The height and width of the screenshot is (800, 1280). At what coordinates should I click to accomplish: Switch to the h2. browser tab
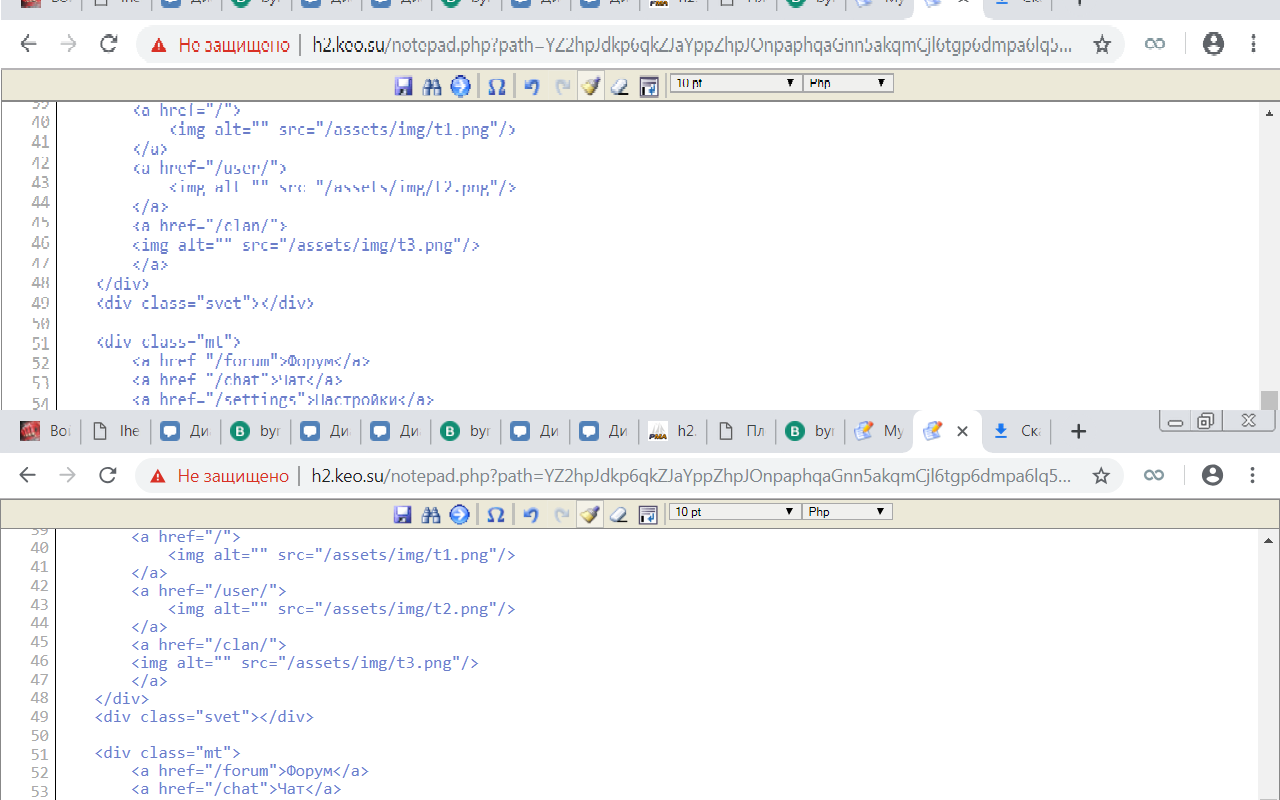point(673,431)
